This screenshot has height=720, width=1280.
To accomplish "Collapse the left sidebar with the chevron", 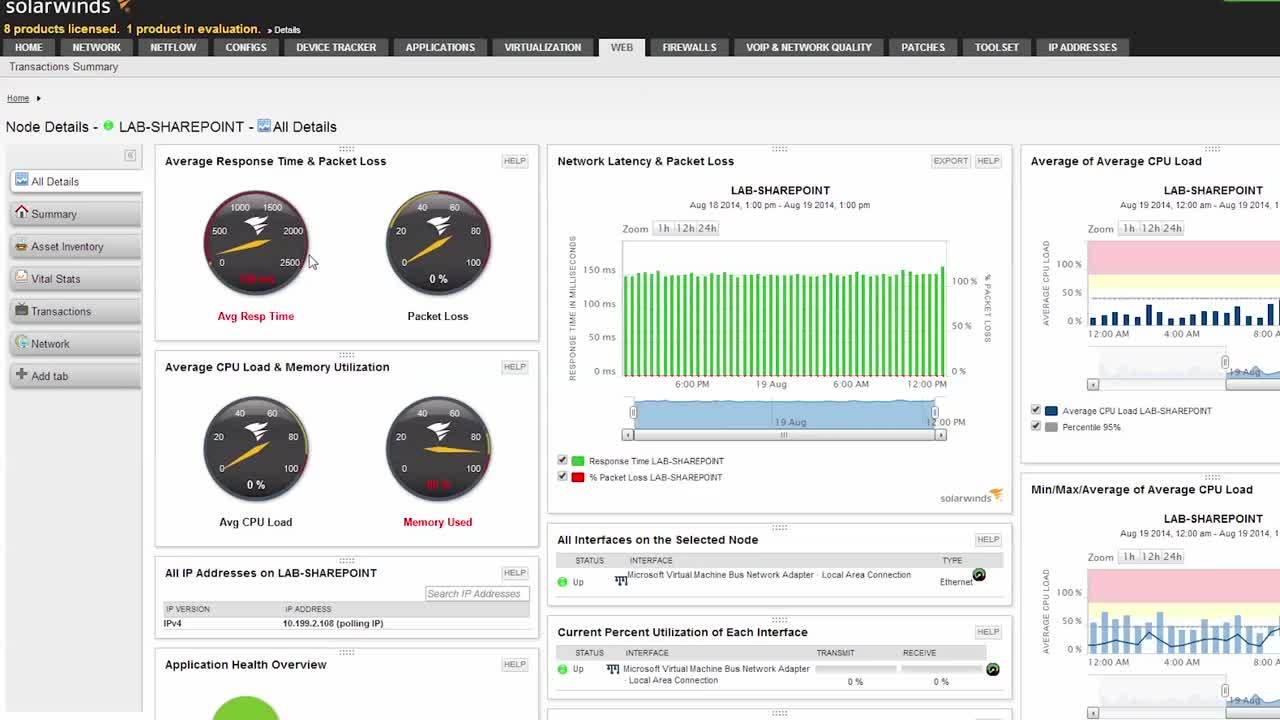I will (x=130, y=155).
